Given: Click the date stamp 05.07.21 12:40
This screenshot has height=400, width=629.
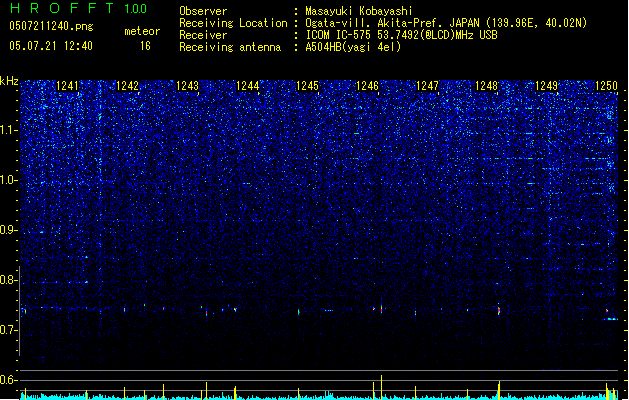Looking at the screenshot, I should (51, 46).
